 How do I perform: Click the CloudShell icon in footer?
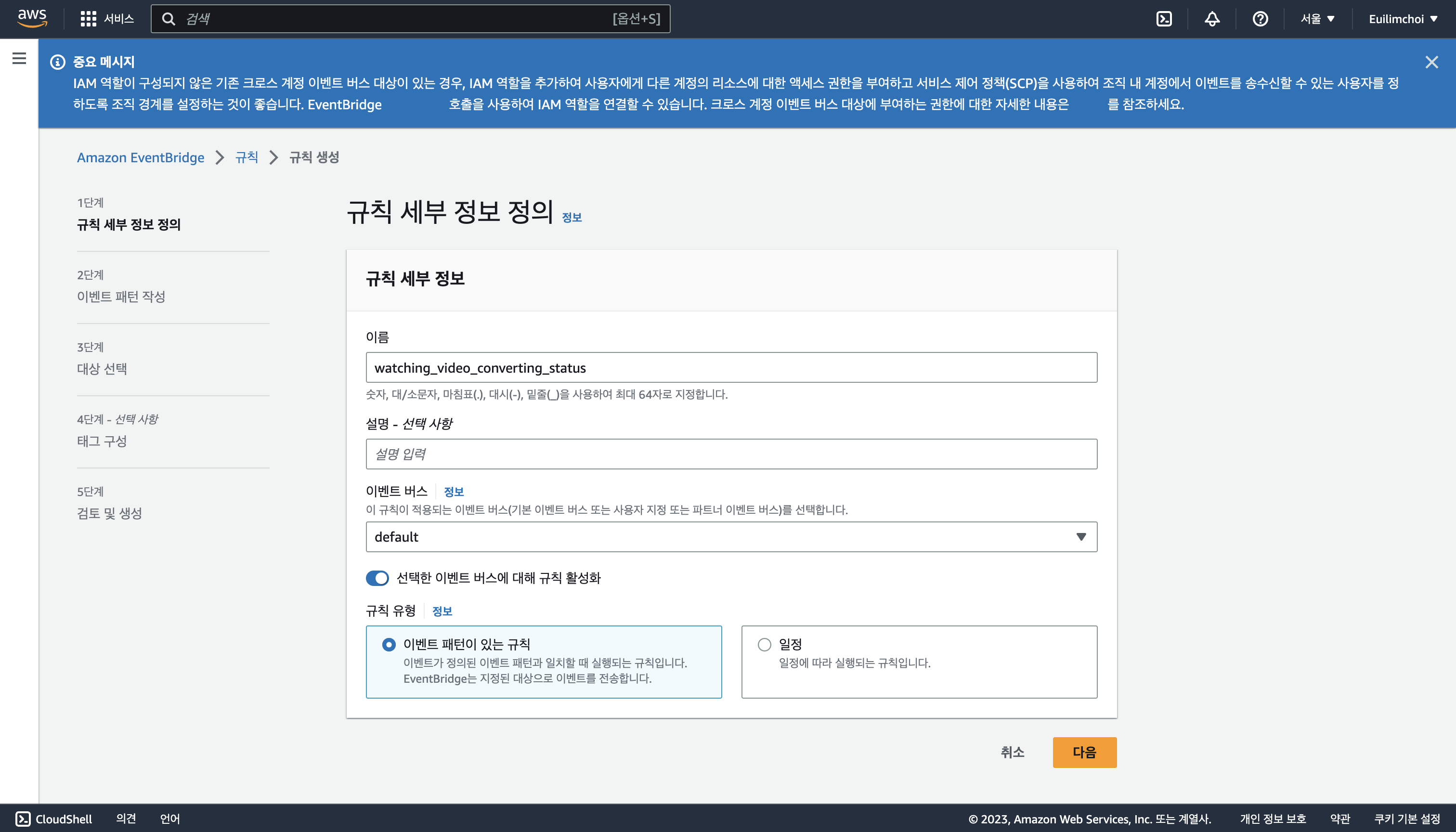click(x=23, y=819)
